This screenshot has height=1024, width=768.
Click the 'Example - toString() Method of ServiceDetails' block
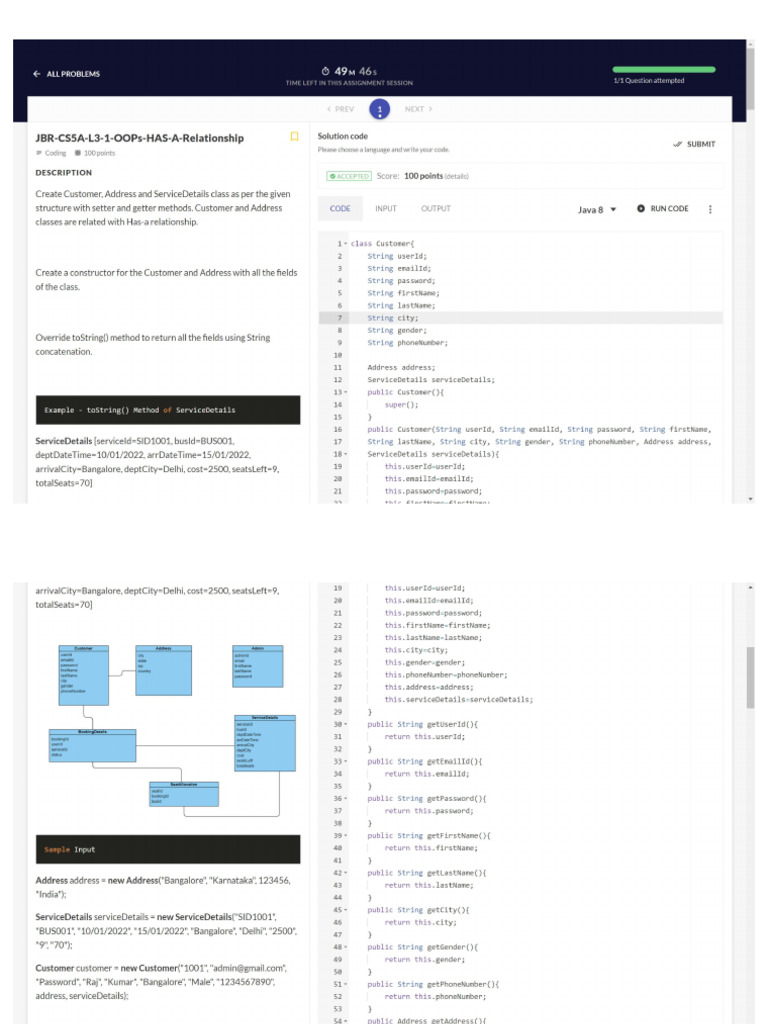[x=168, y=409]
